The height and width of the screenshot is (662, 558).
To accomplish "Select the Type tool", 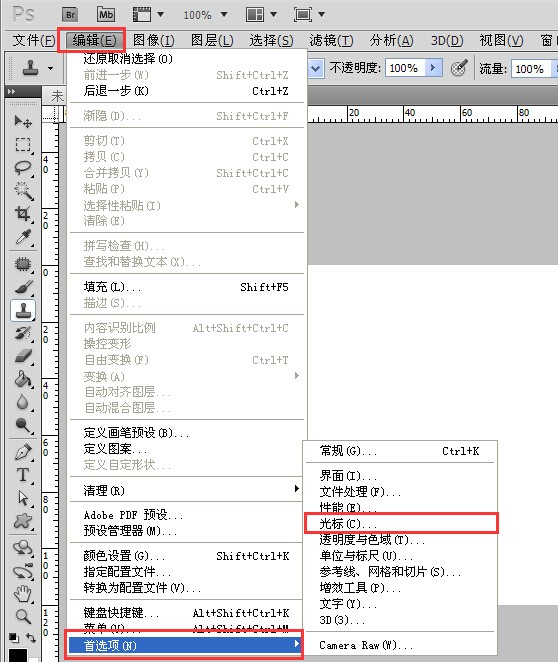I will [23, 475].
